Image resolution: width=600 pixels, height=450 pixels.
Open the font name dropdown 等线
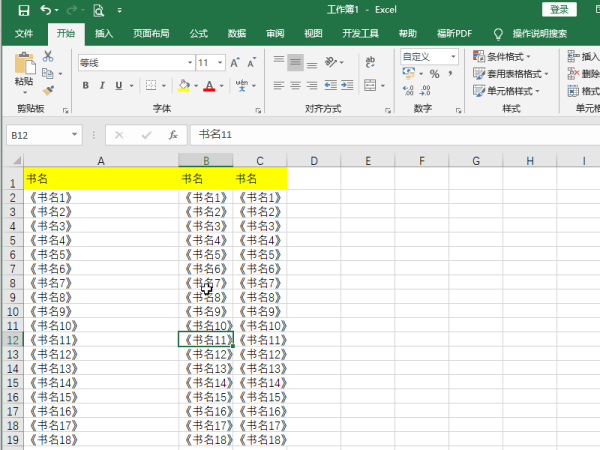point(133,63)
